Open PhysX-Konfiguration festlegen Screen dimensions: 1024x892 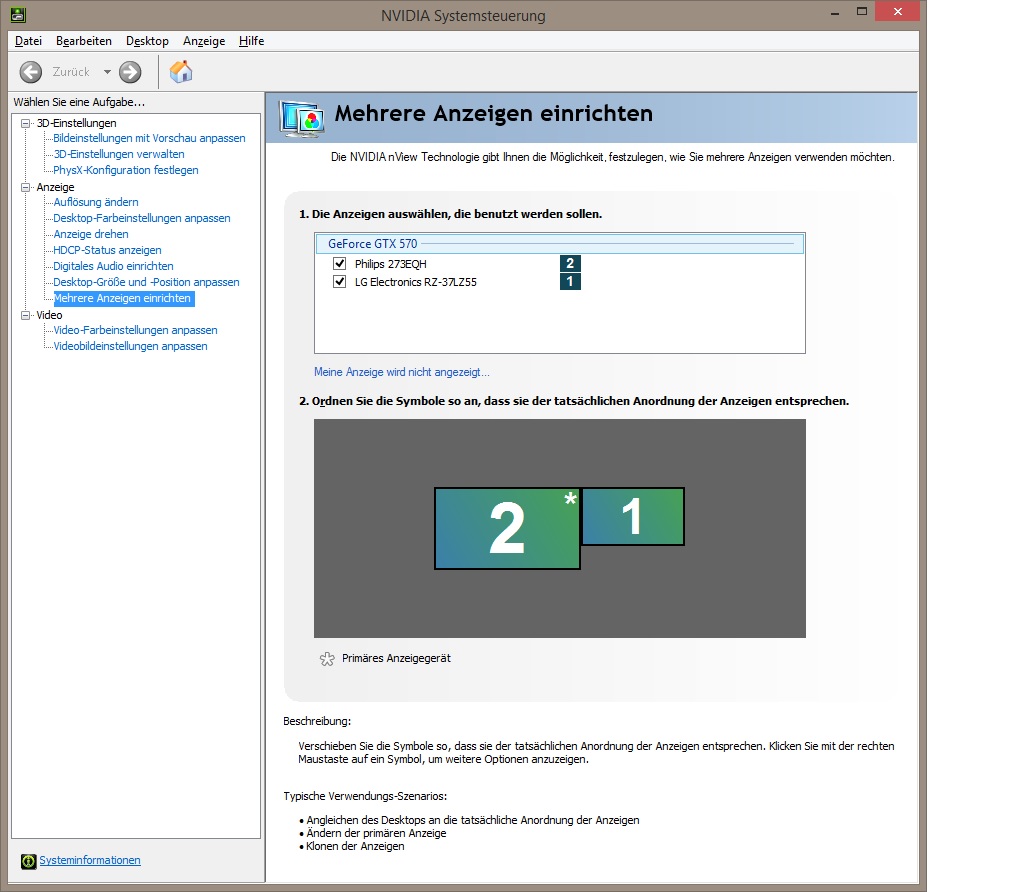point(125,170)
